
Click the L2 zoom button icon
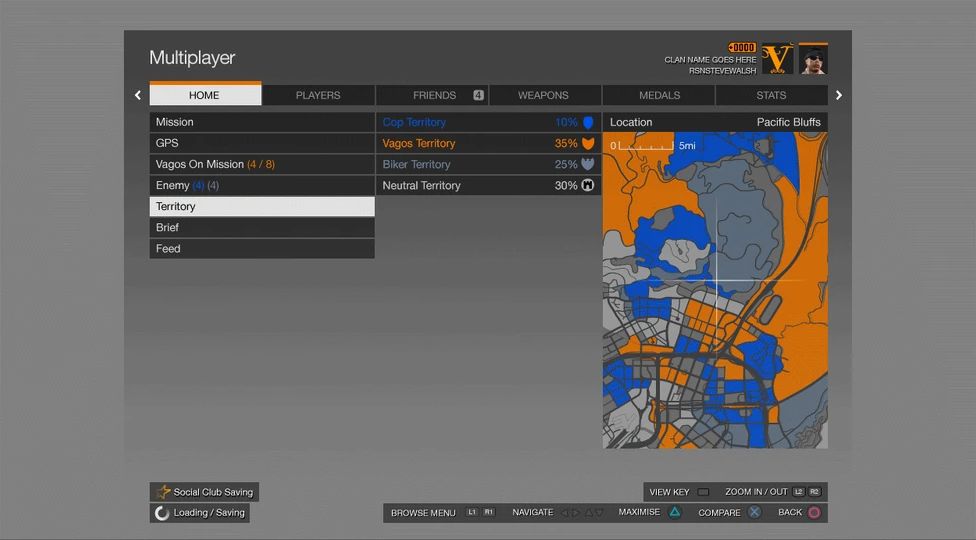click(x=799, y=492)
